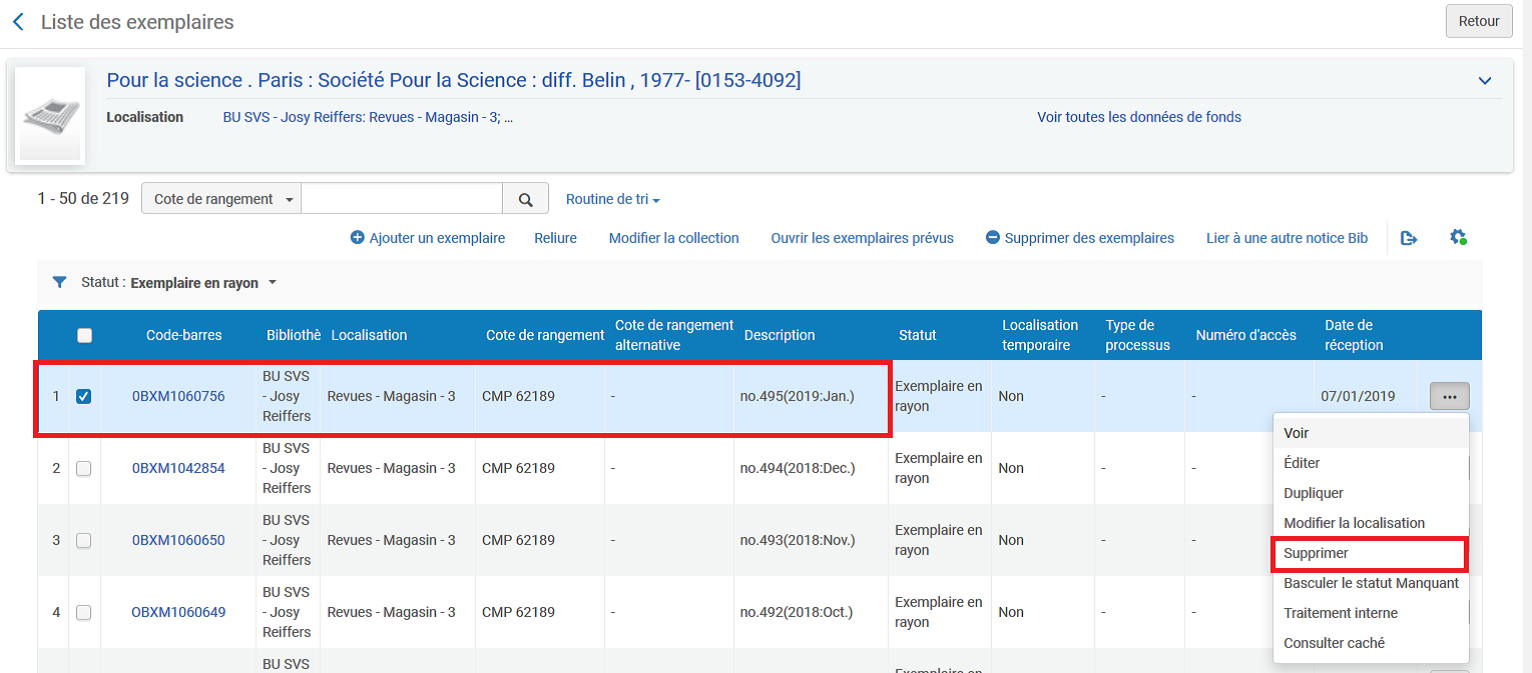Uncheck the checkbox for item 0BXM1060756
Screen dimensions: 1532x673
(84, 396)
